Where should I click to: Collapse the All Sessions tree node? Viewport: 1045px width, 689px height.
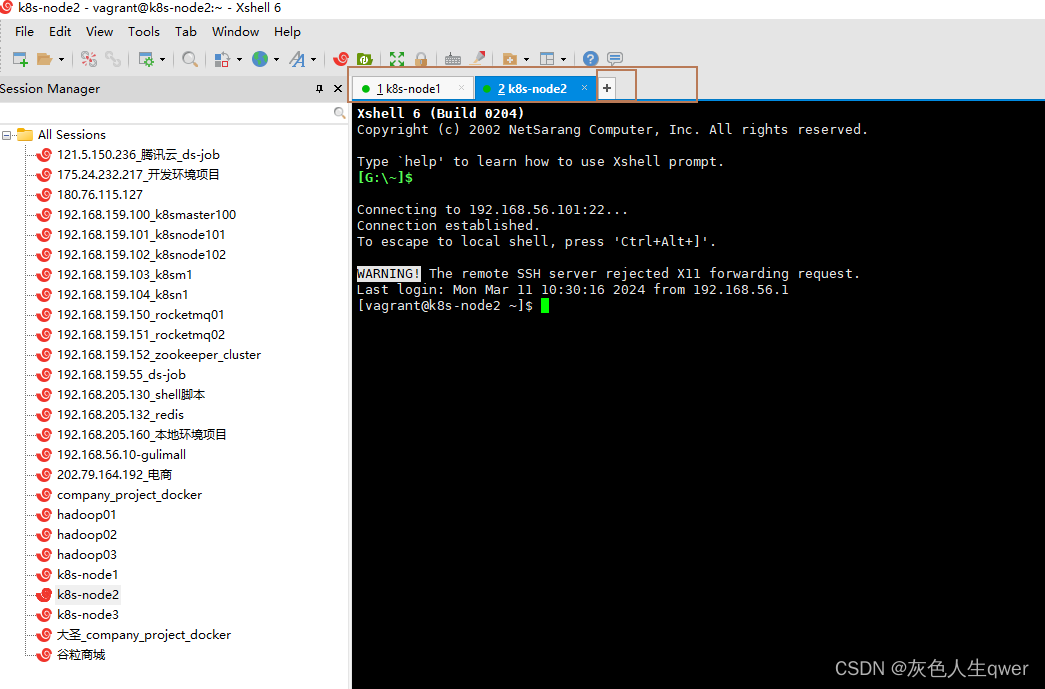(x=8, y=134)
